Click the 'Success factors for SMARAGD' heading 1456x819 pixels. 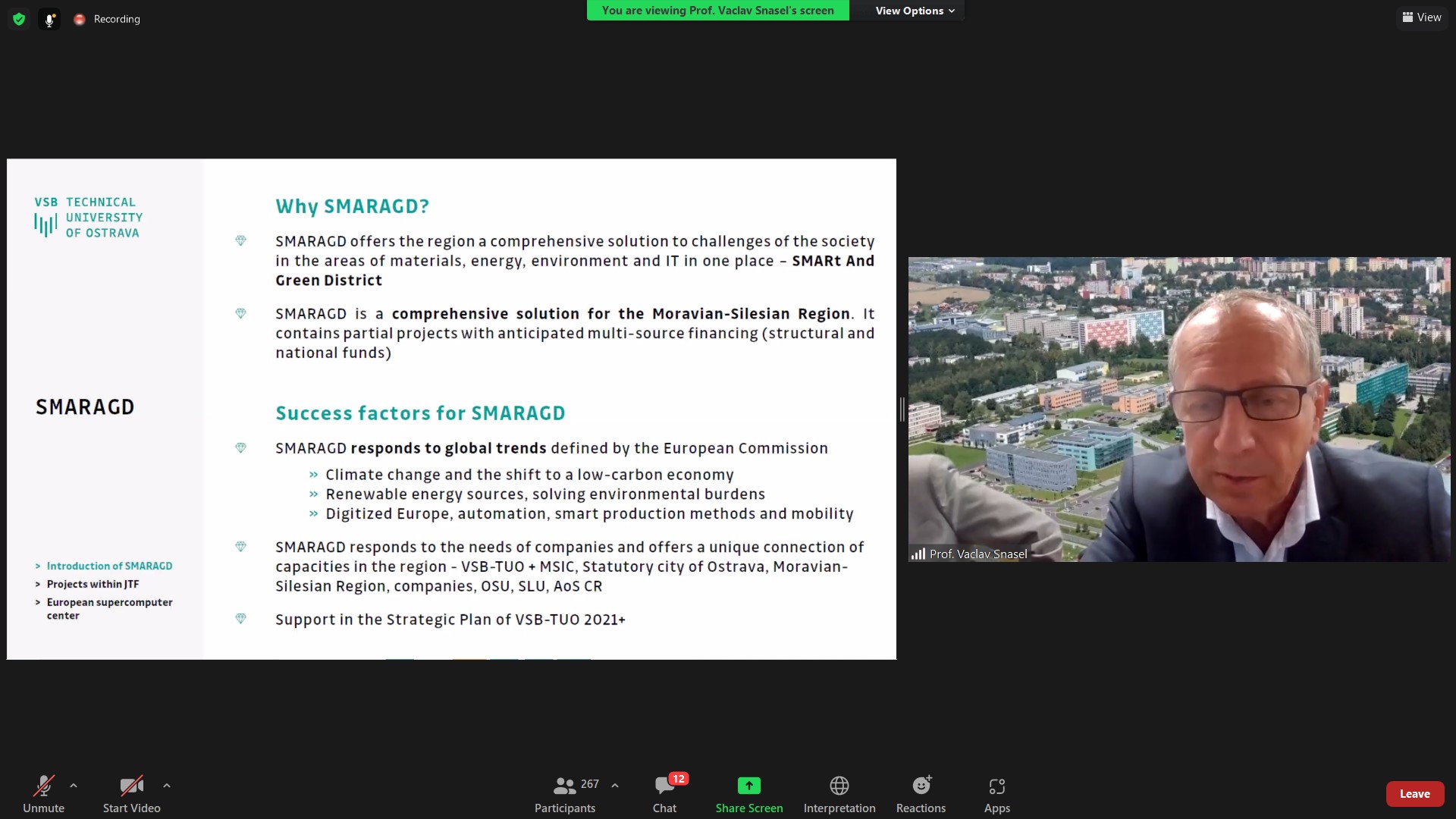pyautogui.click(x=420, y=413)
